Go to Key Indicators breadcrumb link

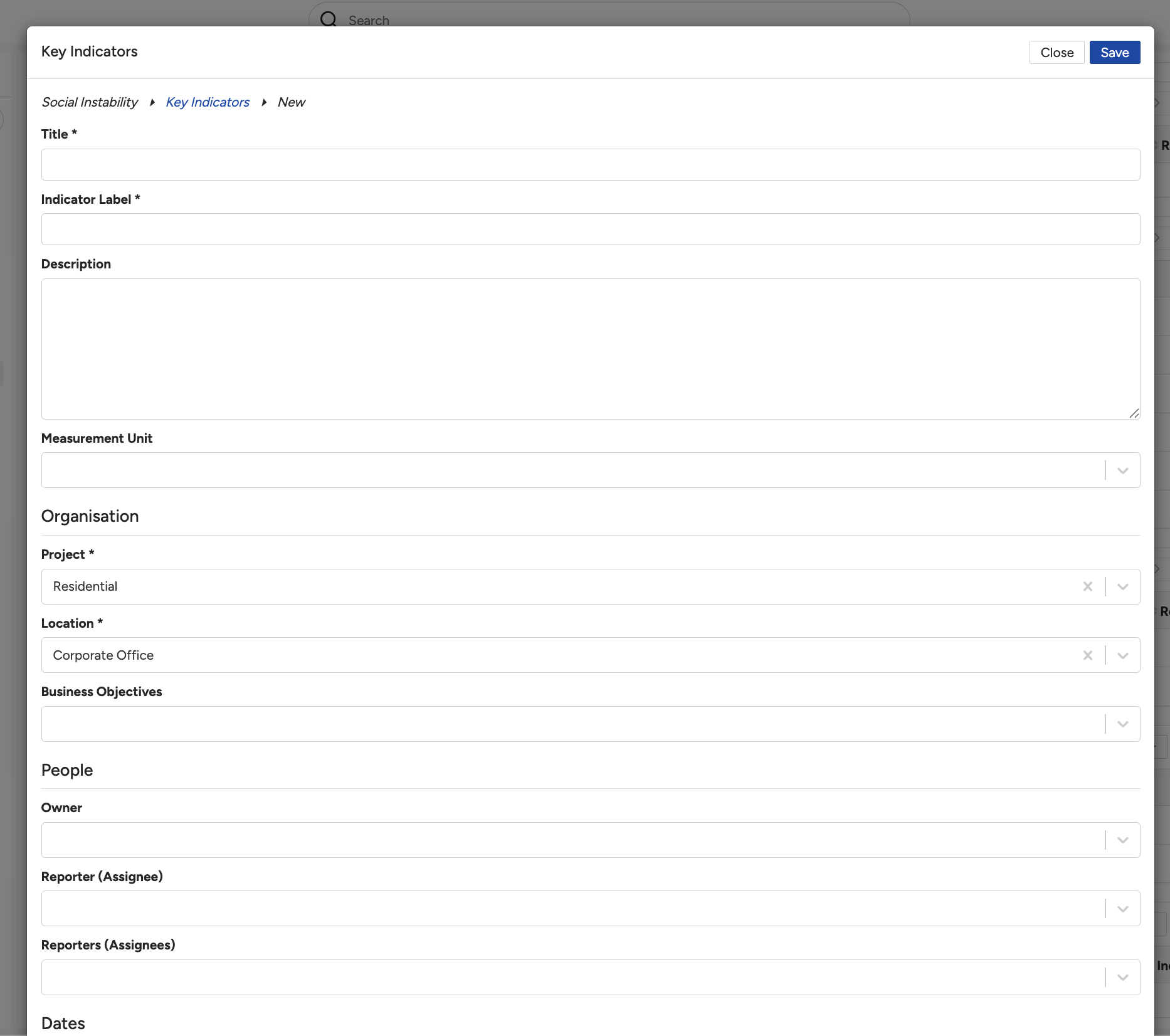(208, 102)
